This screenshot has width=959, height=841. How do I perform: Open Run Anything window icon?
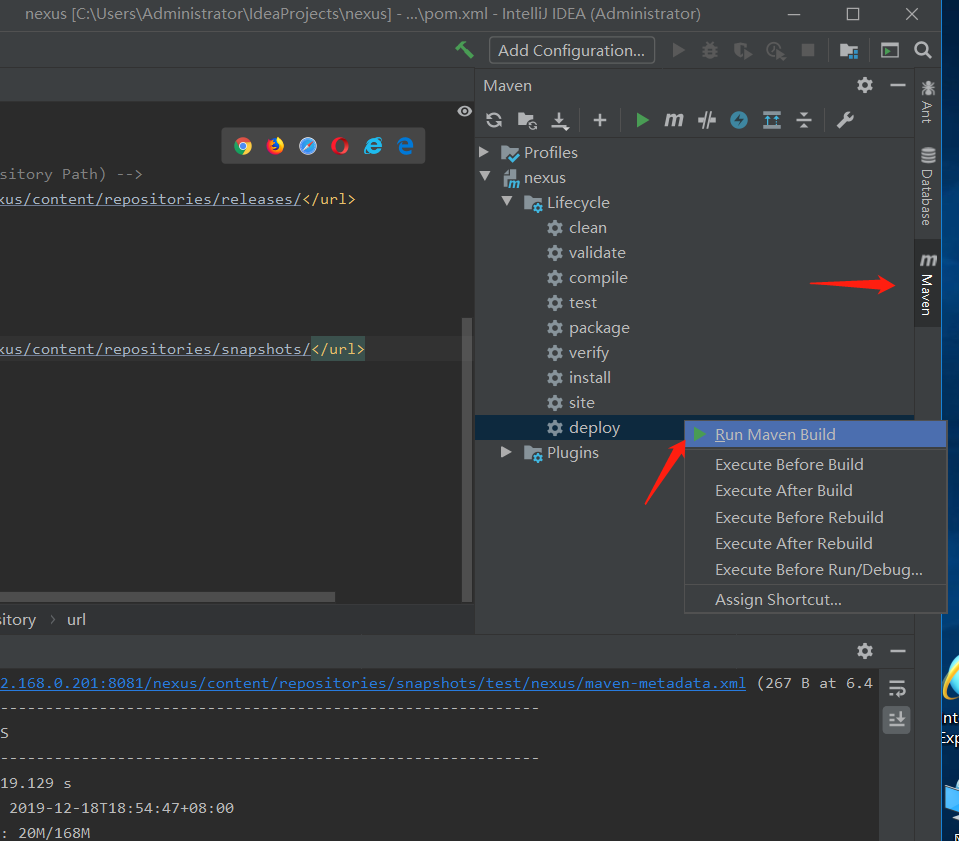click(889, 50)
